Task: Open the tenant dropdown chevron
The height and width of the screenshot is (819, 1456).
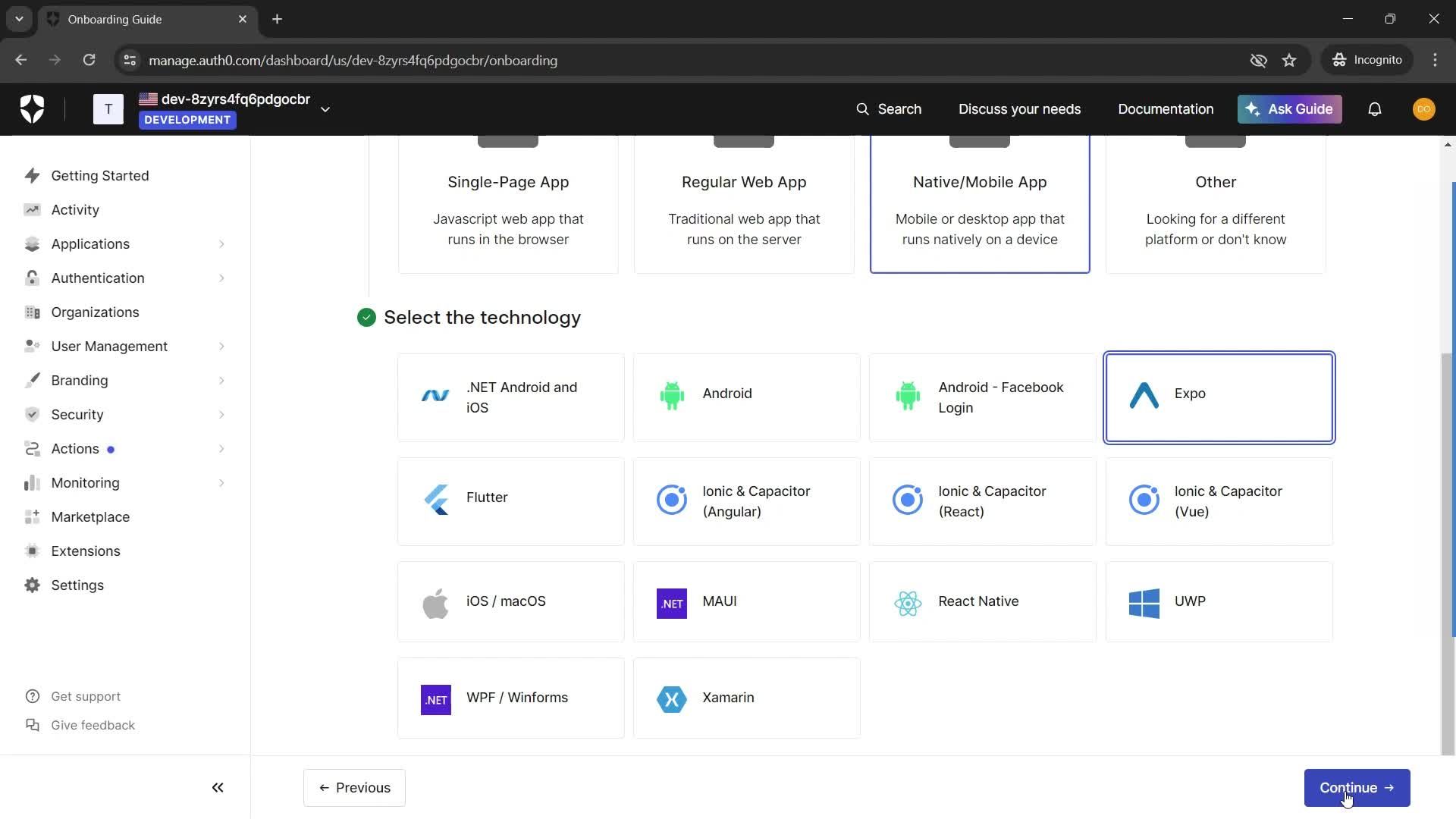Action: 325,110
